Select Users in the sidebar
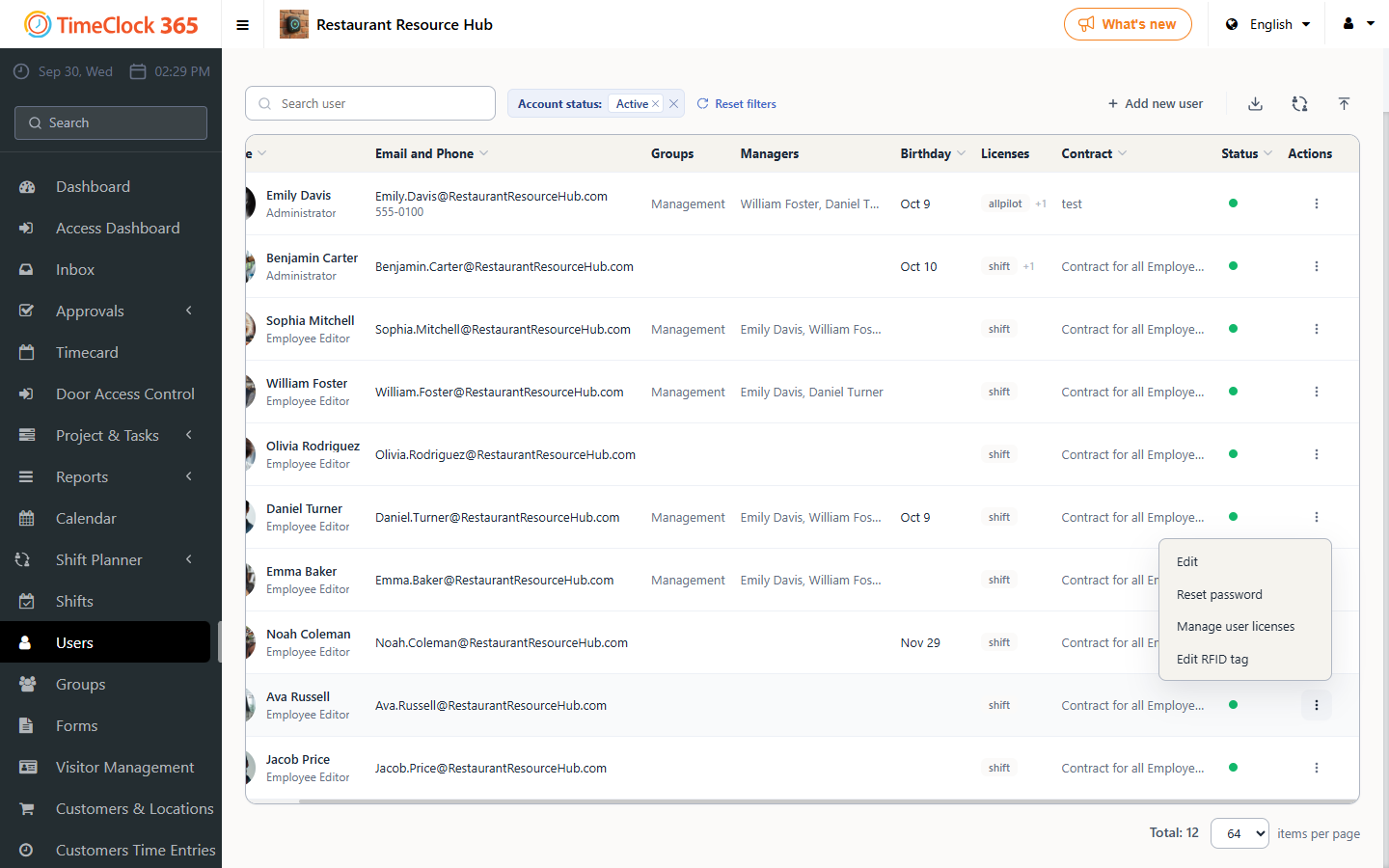This screenshot has width=1389, height=868. click(x=105, y=642)
